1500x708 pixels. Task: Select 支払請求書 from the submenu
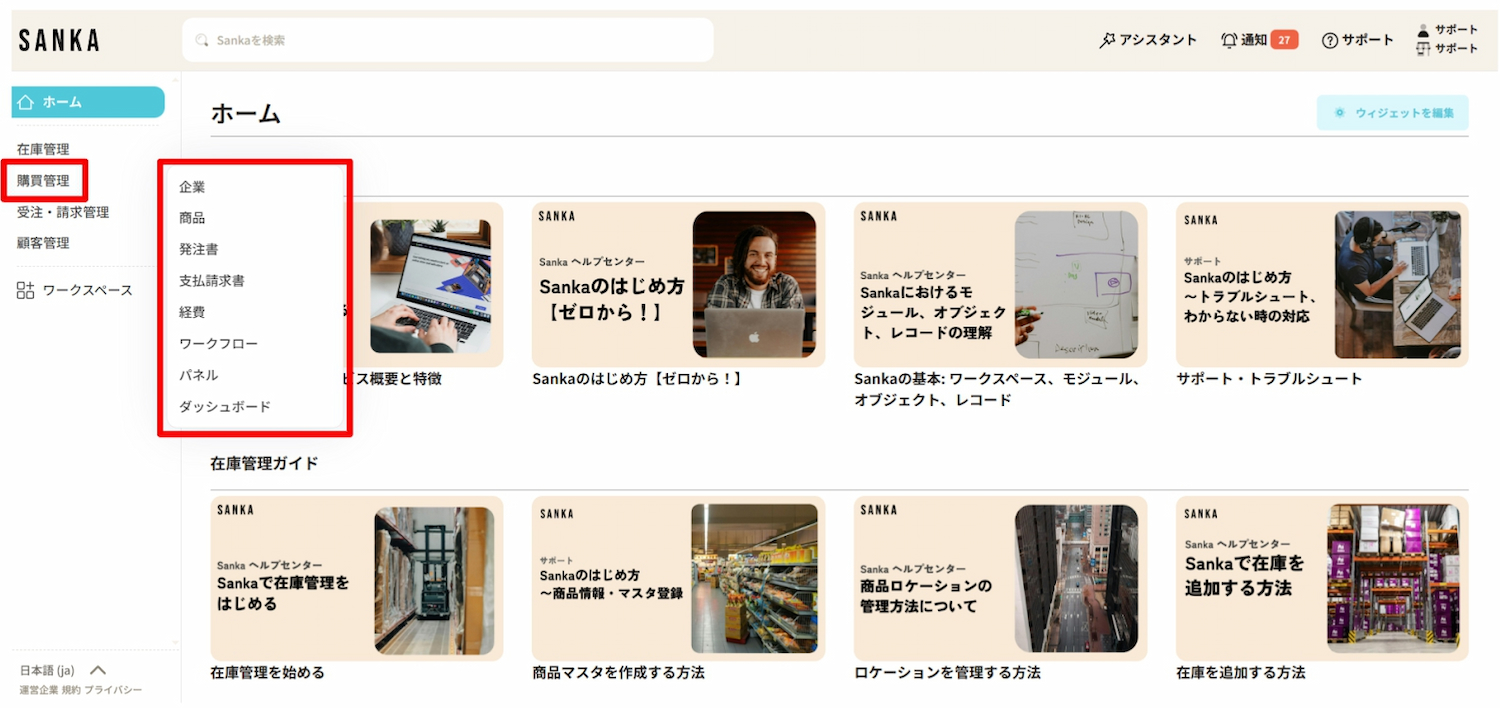click(212, 280)
